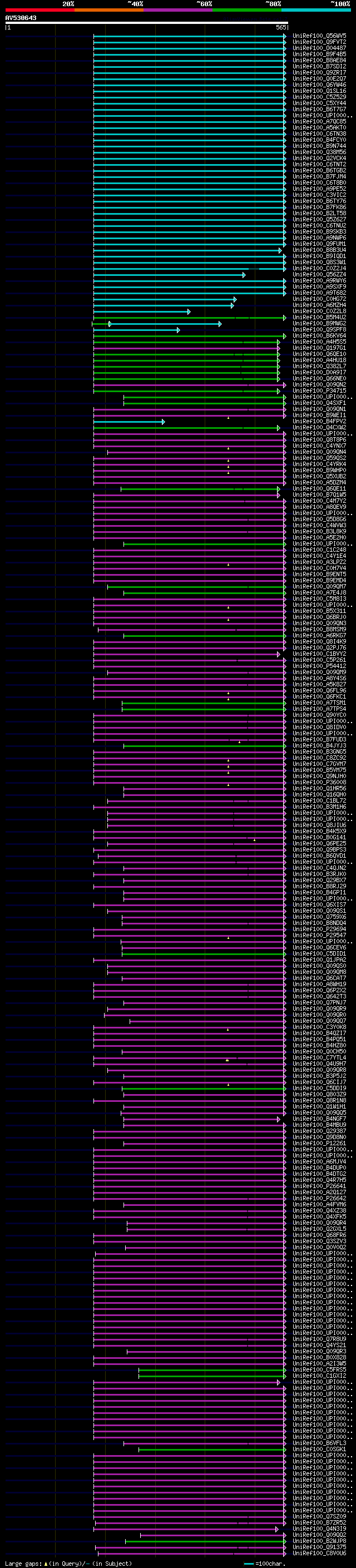Select label UniRef100_A8QEV9
356x1568 pixels.
coord(319,507)
